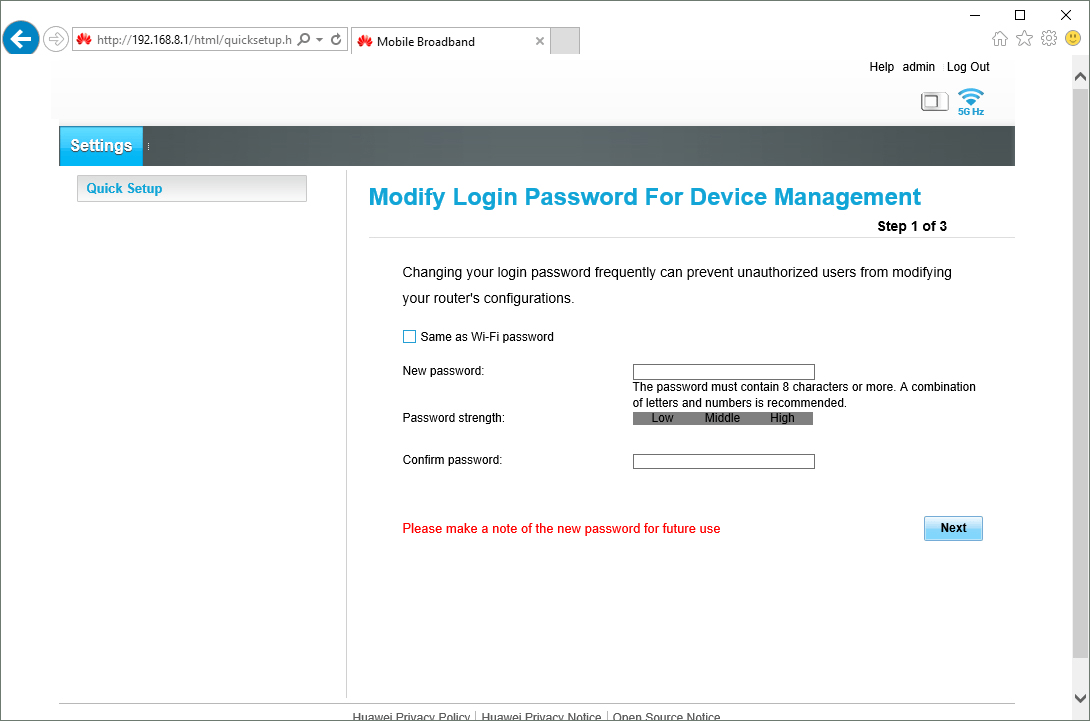Enable Same as Wi-Fi password checkbox
1090x721 pixels.
point(409,337)
